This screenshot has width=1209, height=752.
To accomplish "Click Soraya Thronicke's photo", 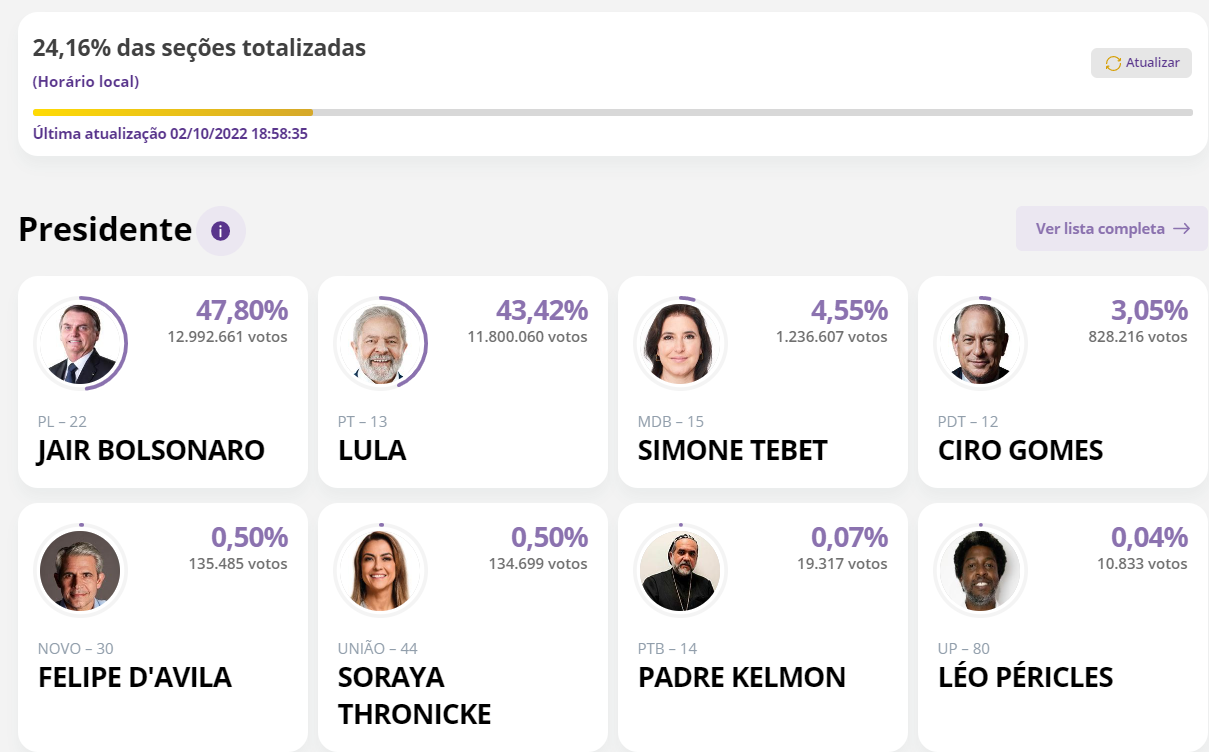I will (x=380, y=570).
